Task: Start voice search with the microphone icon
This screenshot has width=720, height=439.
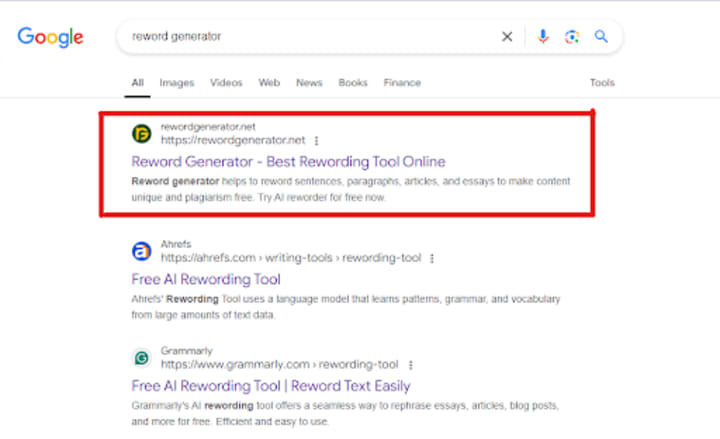Action: pyautogui.click(x=543, y=36)
